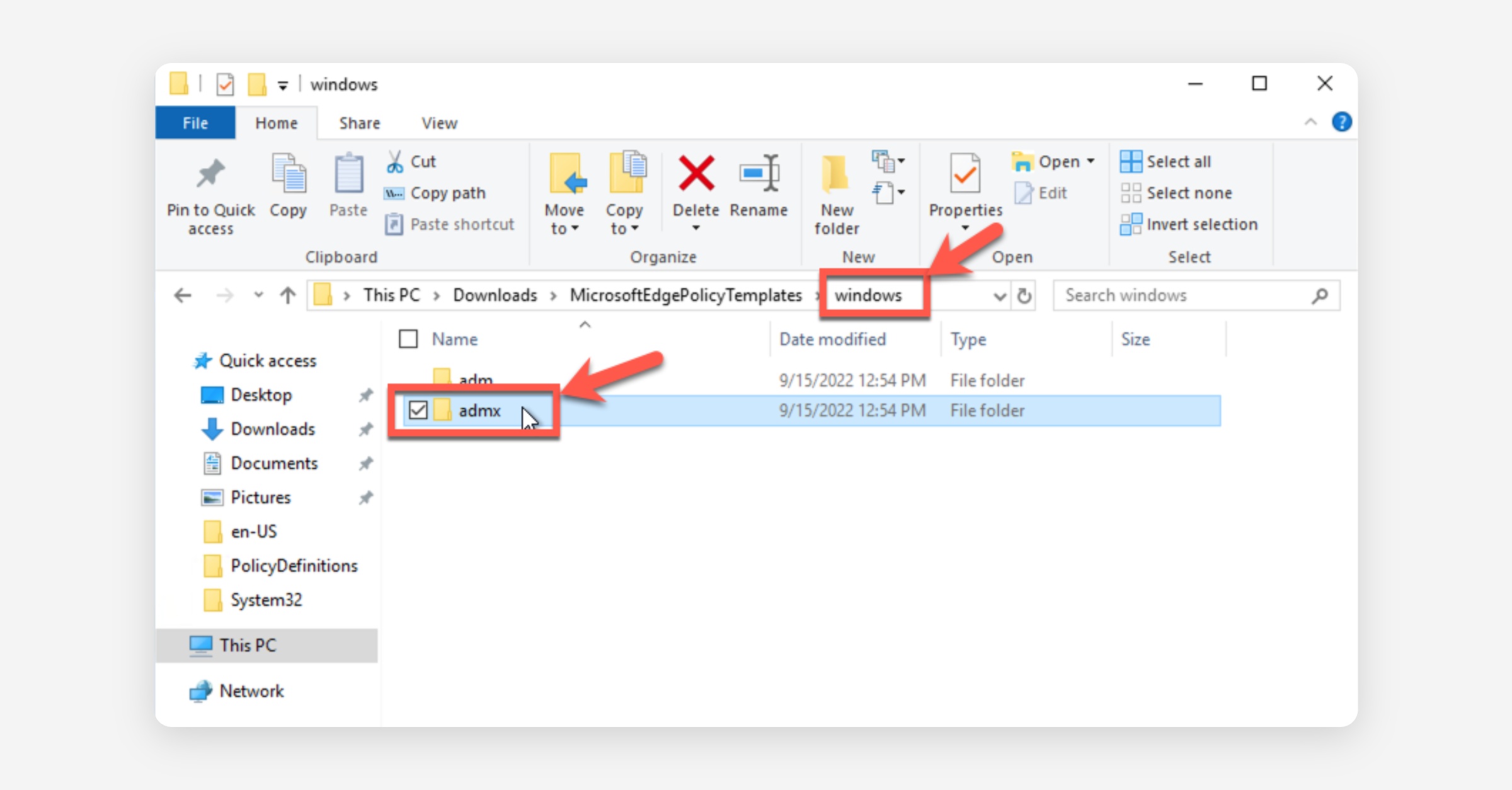Expand the address bar history dropdown
Viewport: 1512px width, 790px height.
999,296
